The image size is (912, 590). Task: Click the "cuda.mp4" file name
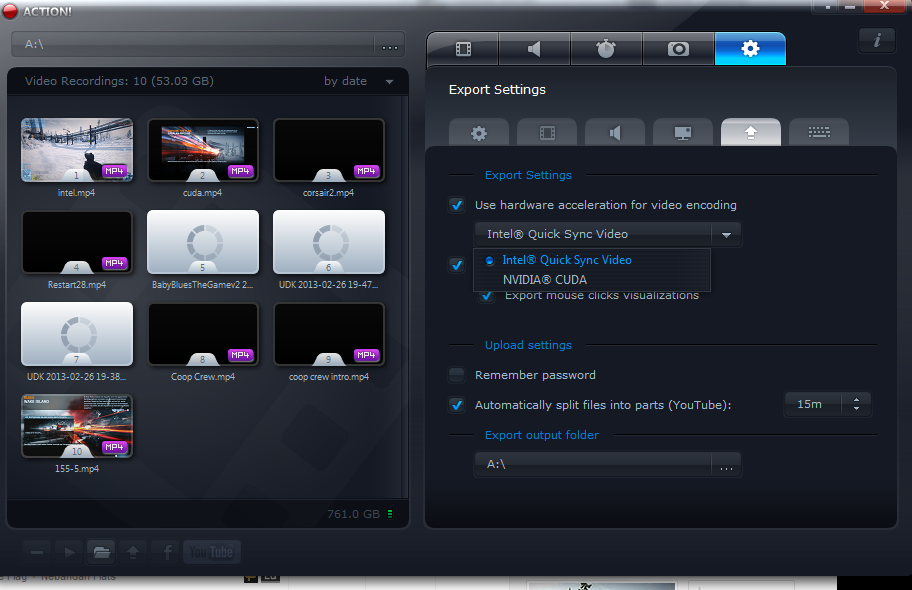tap(202, 193)
